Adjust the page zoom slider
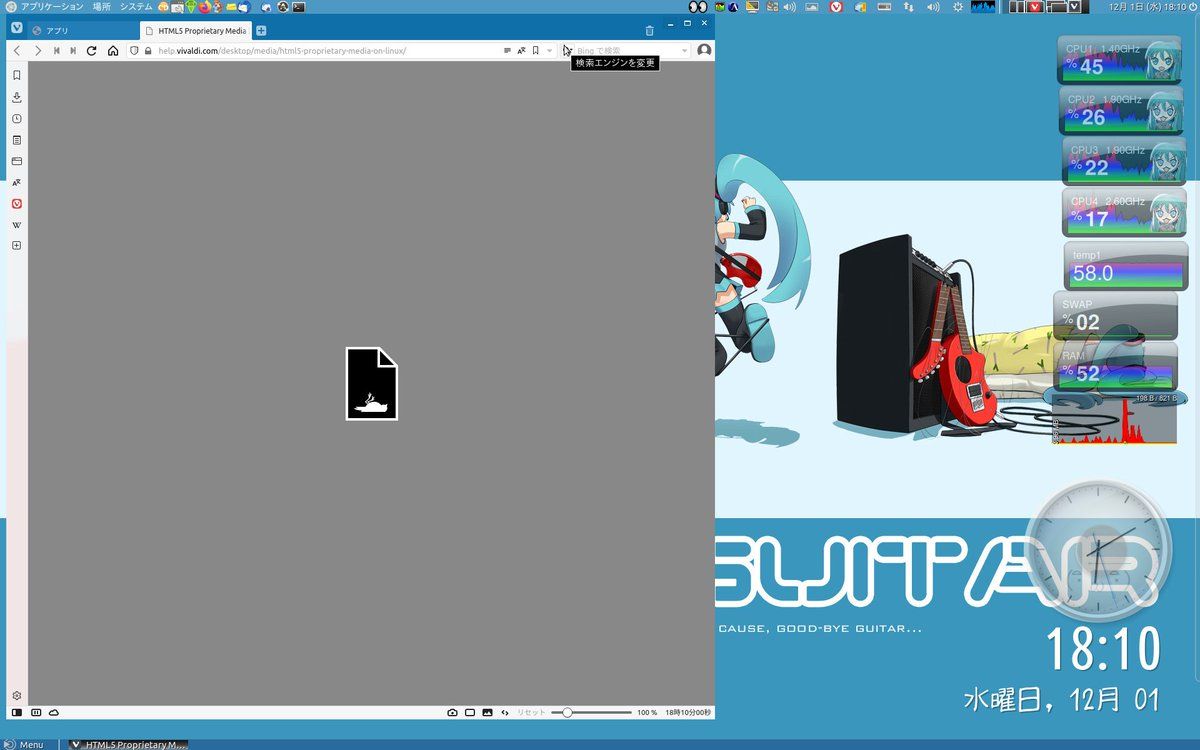 coord(591,712)
